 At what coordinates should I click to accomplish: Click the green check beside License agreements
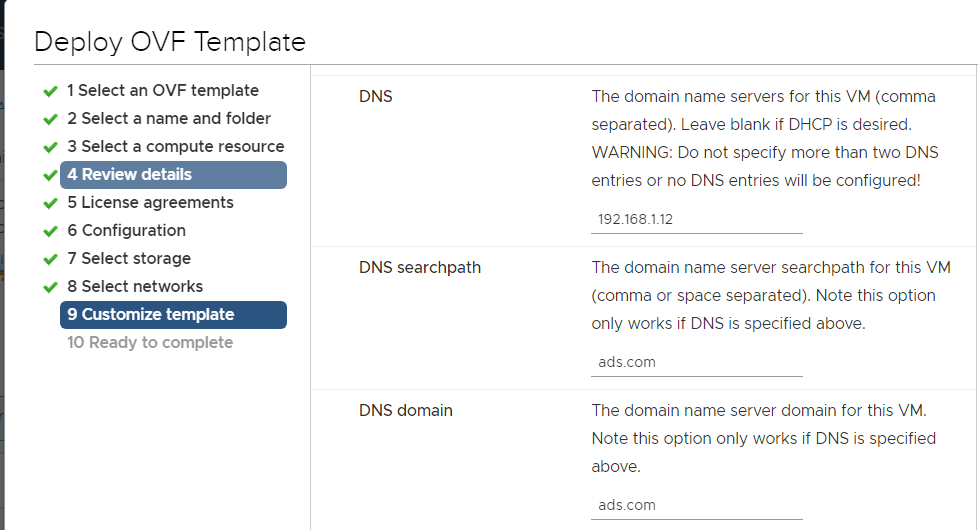coord(51,204)
